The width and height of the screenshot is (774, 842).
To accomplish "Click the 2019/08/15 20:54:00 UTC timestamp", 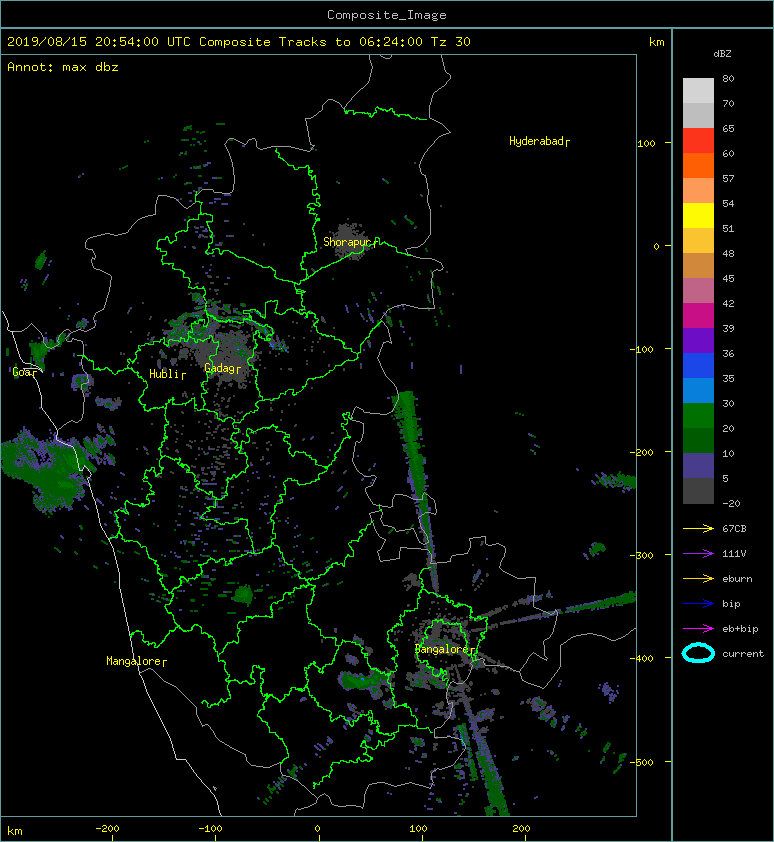I will point(99,42).
